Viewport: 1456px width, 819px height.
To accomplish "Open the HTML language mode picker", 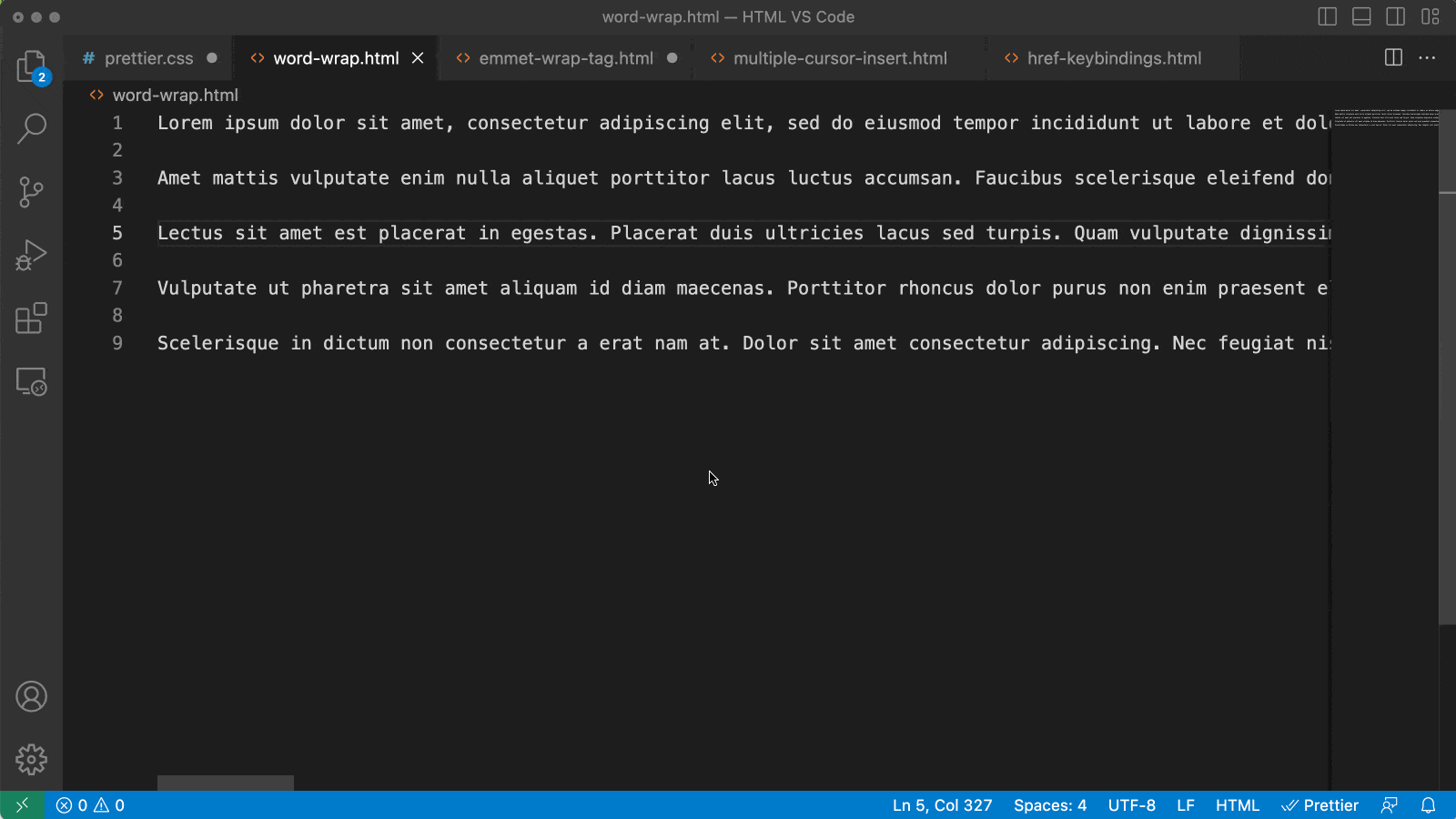I will [1237, 805].
